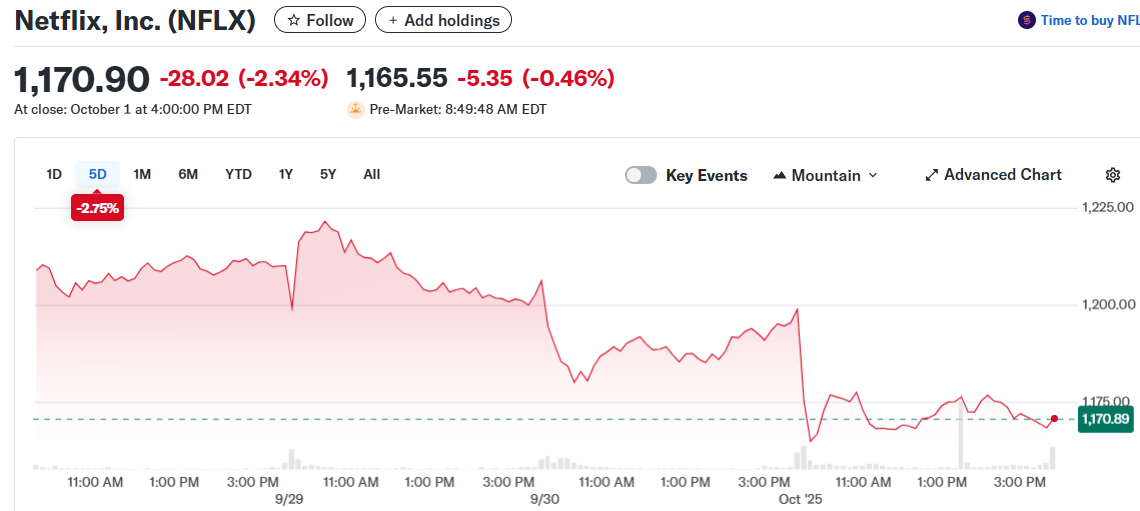The height and width of the screenshot is (511, 1140).
Task: Click the red dot price marker on chart
Action: (1054, 419)
